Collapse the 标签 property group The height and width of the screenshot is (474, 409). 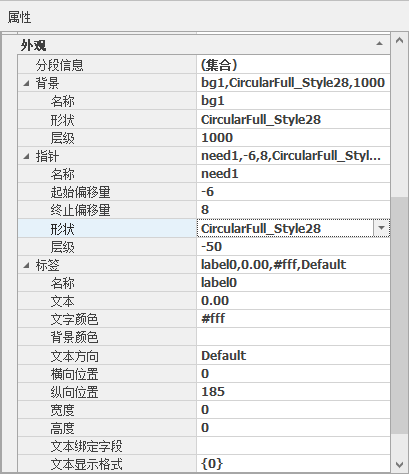pos(26,265)
